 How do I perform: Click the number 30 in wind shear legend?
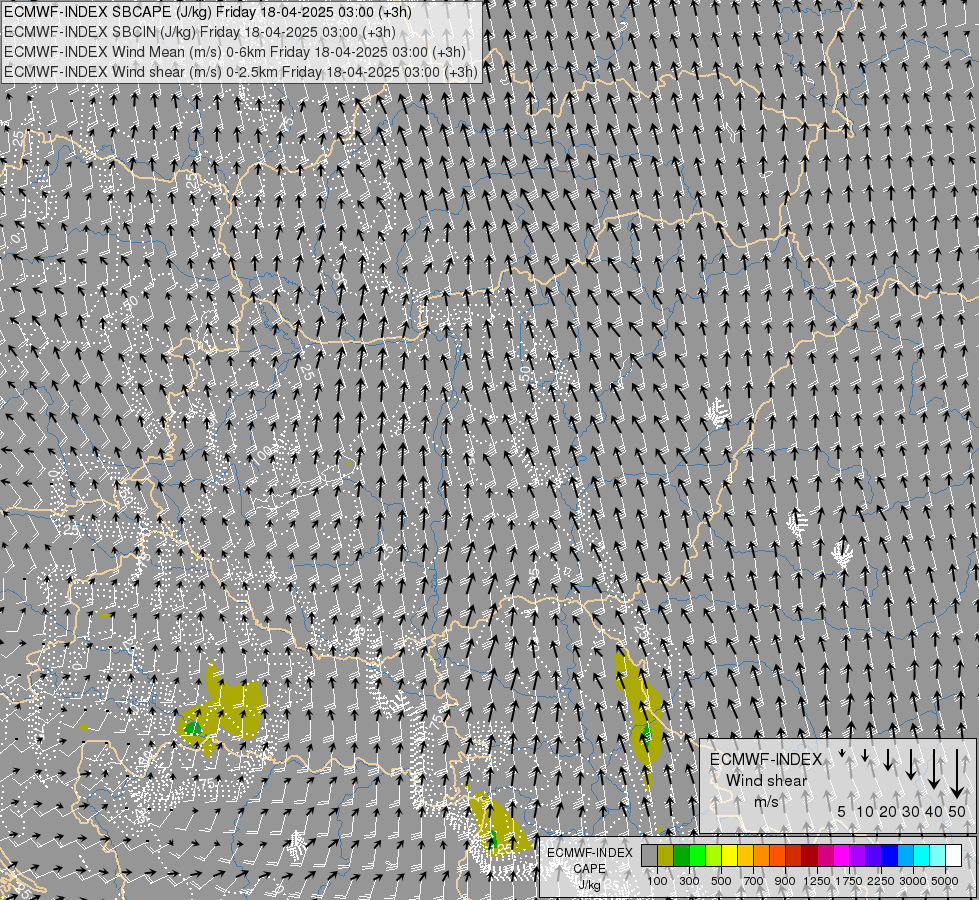pos(910,812)
